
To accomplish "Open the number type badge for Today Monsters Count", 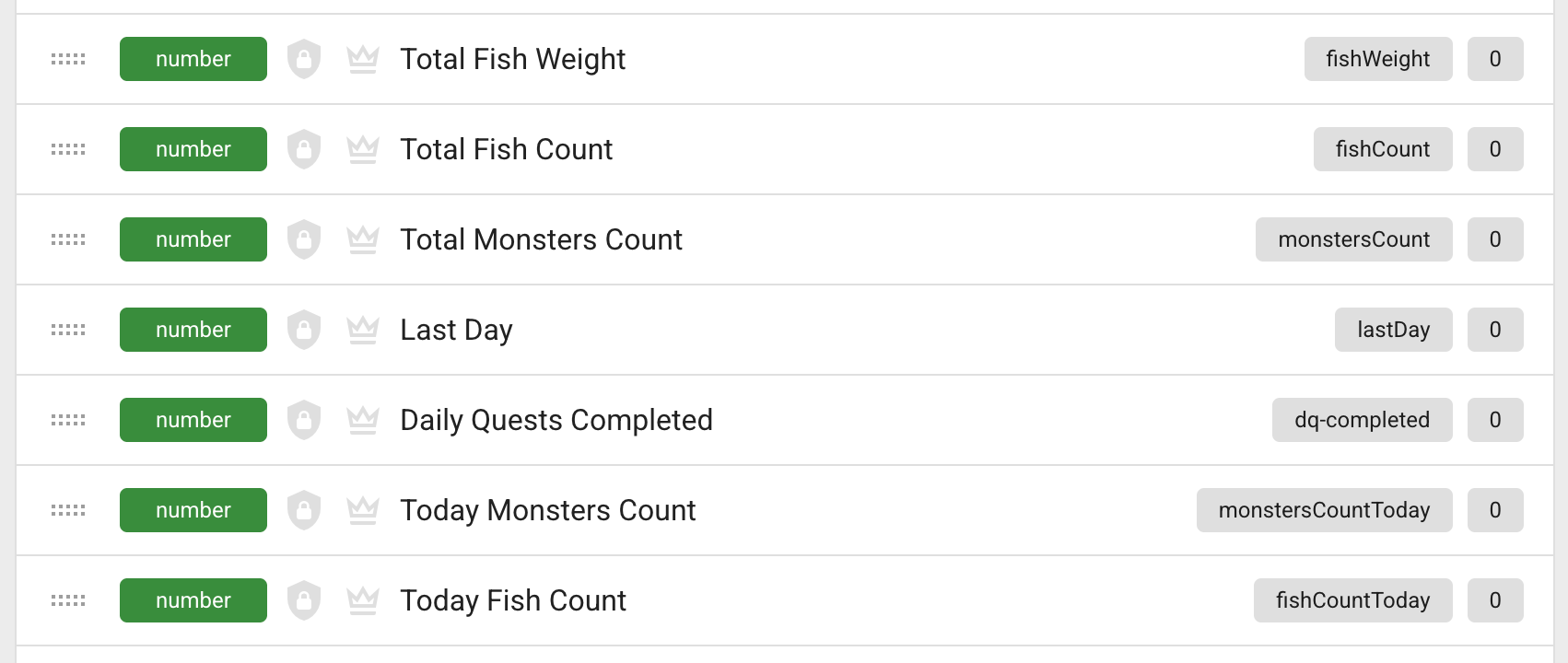I will (193, 510).
